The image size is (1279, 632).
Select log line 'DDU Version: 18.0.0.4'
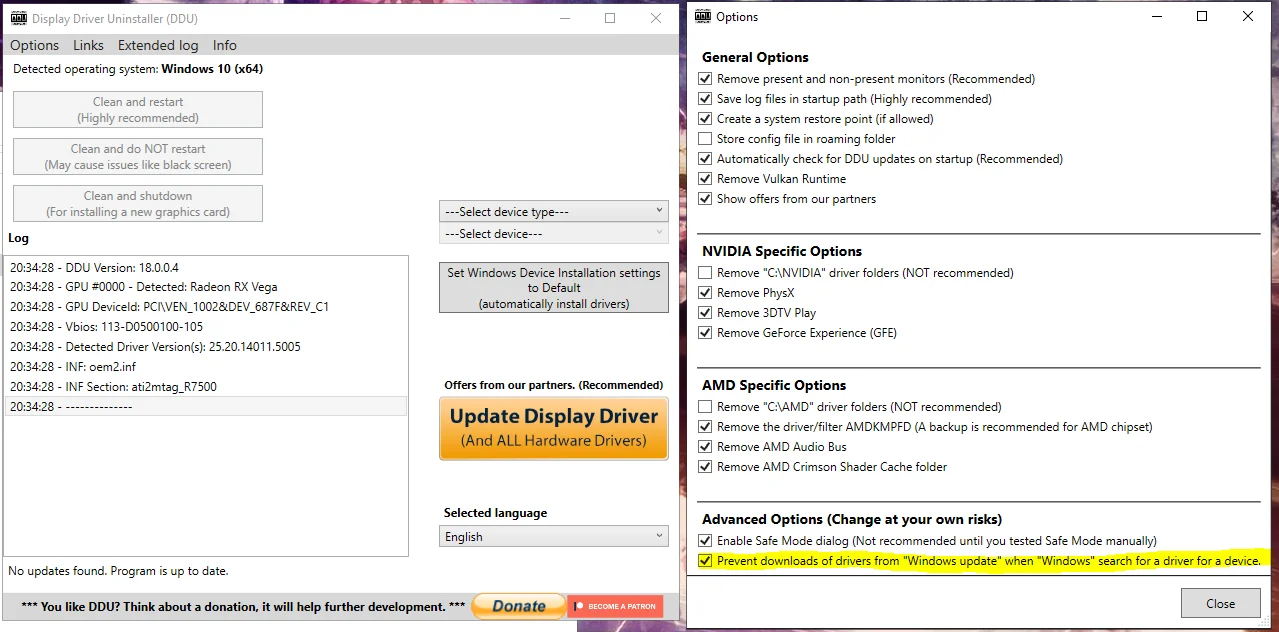206,267
